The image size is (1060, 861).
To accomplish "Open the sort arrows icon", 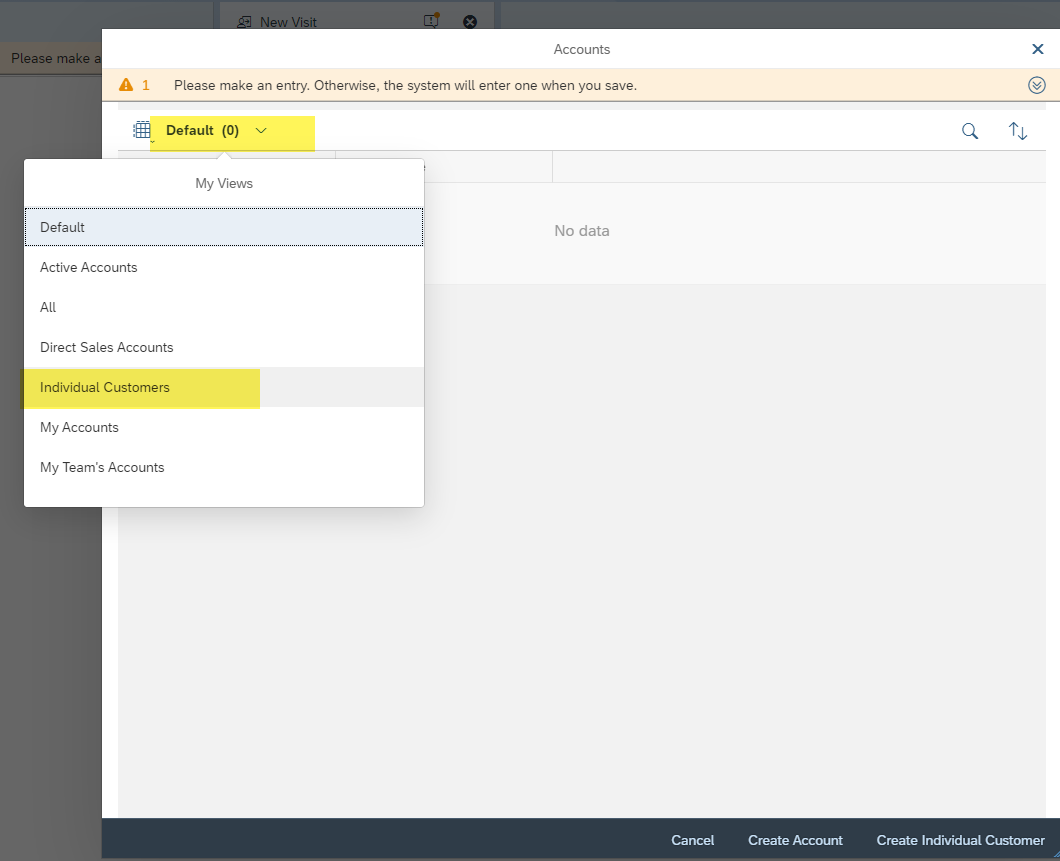I will (1017, 131).
